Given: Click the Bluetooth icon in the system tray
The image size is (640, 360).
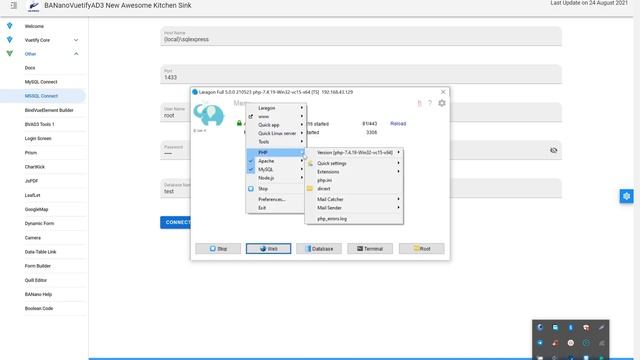Looking at the screenshot, I should coord(571,327).
